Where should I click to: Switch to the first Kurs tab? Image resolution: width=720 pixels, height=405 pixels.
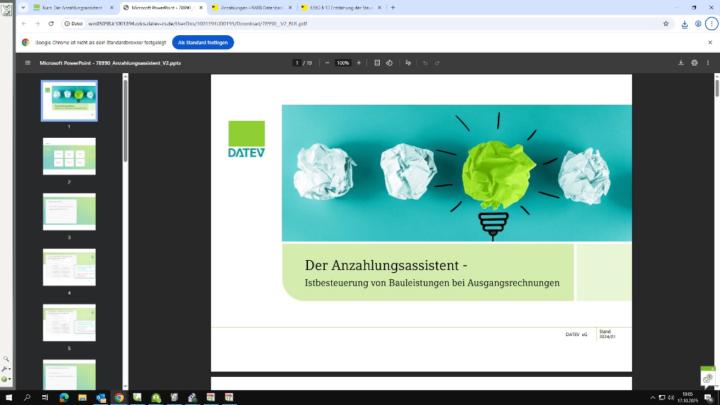pyautogui.click(x=70, y=7)
